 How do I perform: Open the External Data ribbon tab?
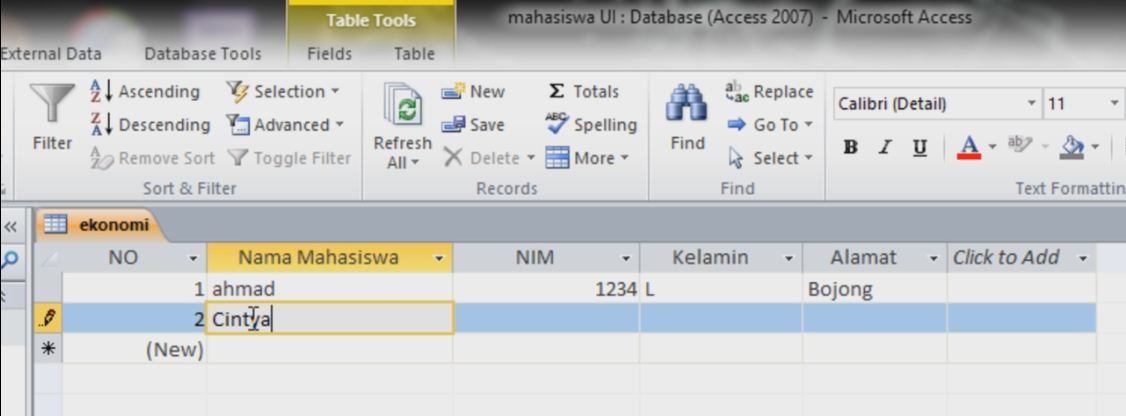[50, 54]
